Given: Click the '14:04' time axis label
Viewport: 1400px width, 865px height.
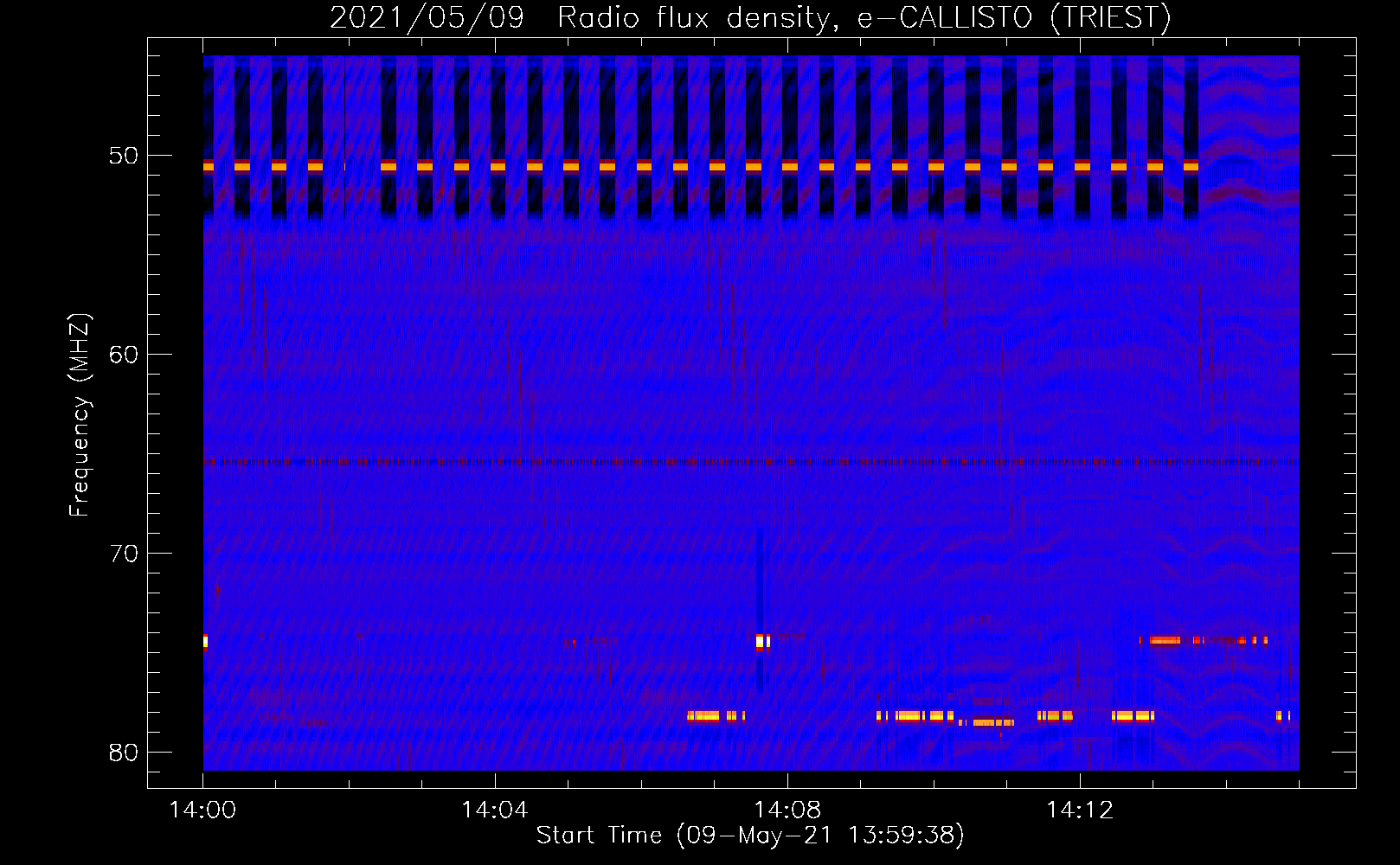Looking at the screenshot, I should pos(495,810).
